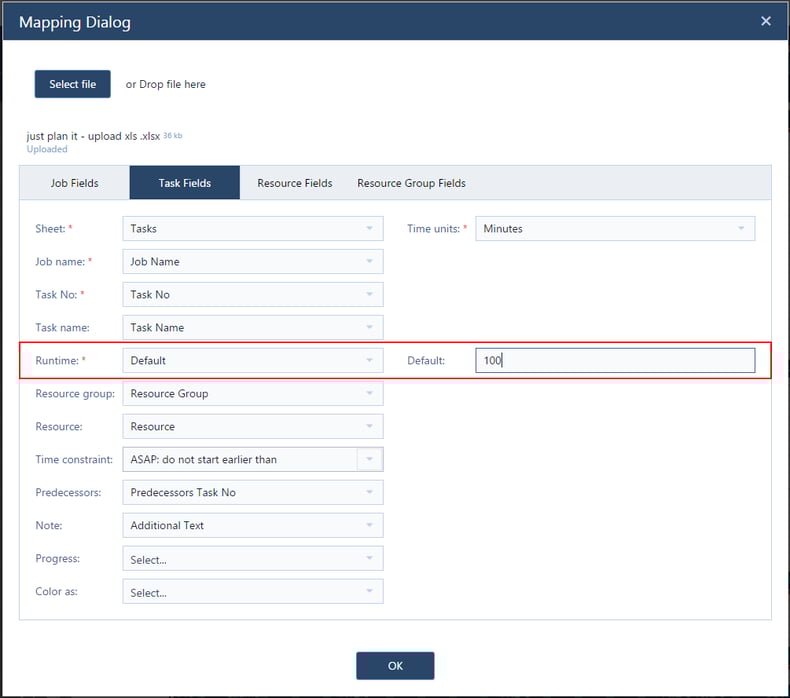Open the Progress Select dropdown
Viewport: 790px width, 698px height.
(x=252, y=559)
